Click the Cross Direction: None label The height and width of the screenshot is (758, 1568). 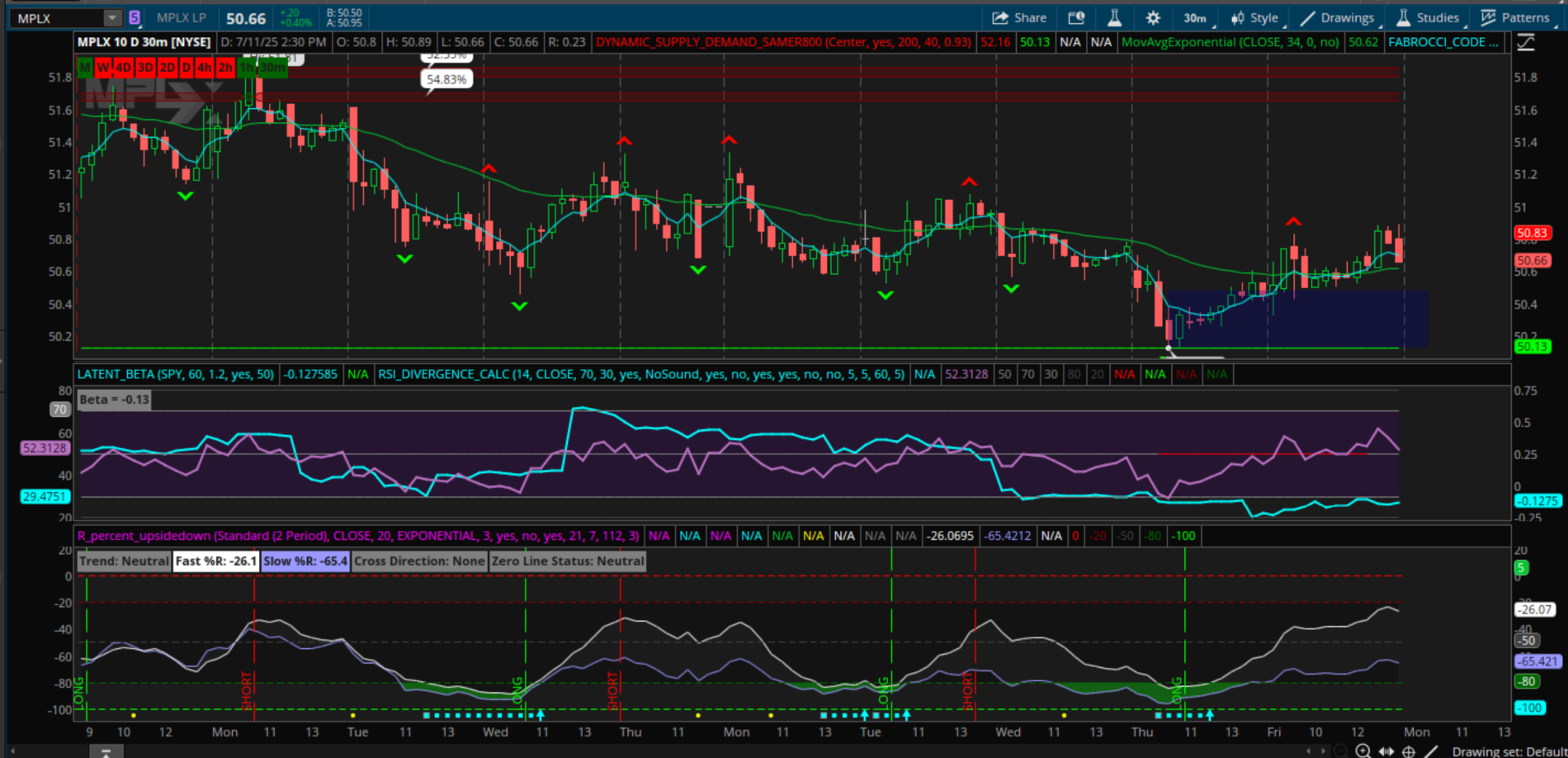(419, 561)
